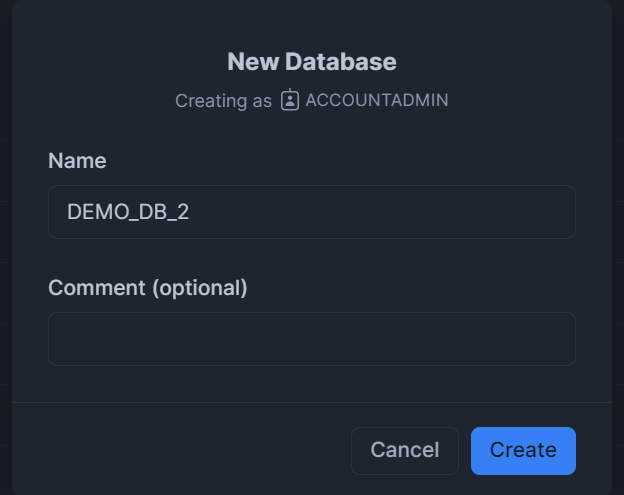Click the "Creating as" text
The height and width of the screenshot is (495, 624).
[223, 101]
